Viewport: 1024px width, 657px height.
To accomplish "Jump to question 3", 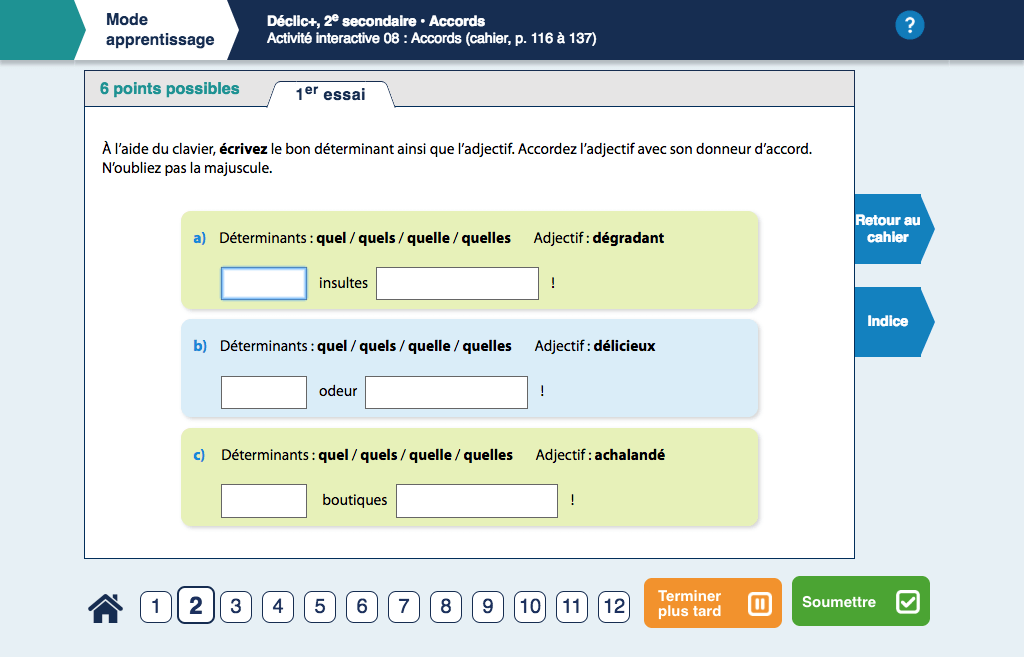I will [x=236, y=607].
